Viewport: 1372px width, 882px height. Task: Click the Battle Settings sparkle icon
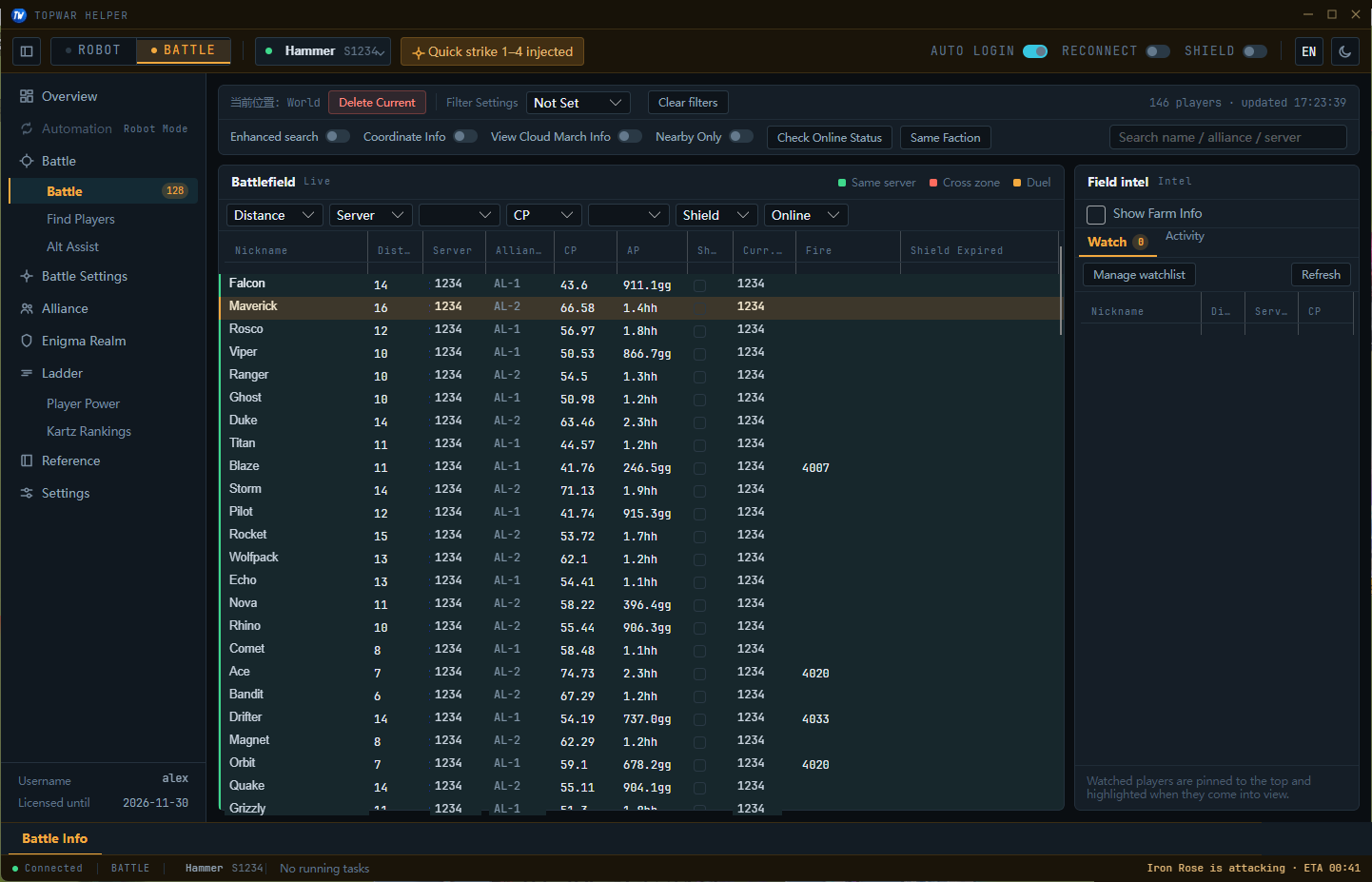tap(27, 276)
